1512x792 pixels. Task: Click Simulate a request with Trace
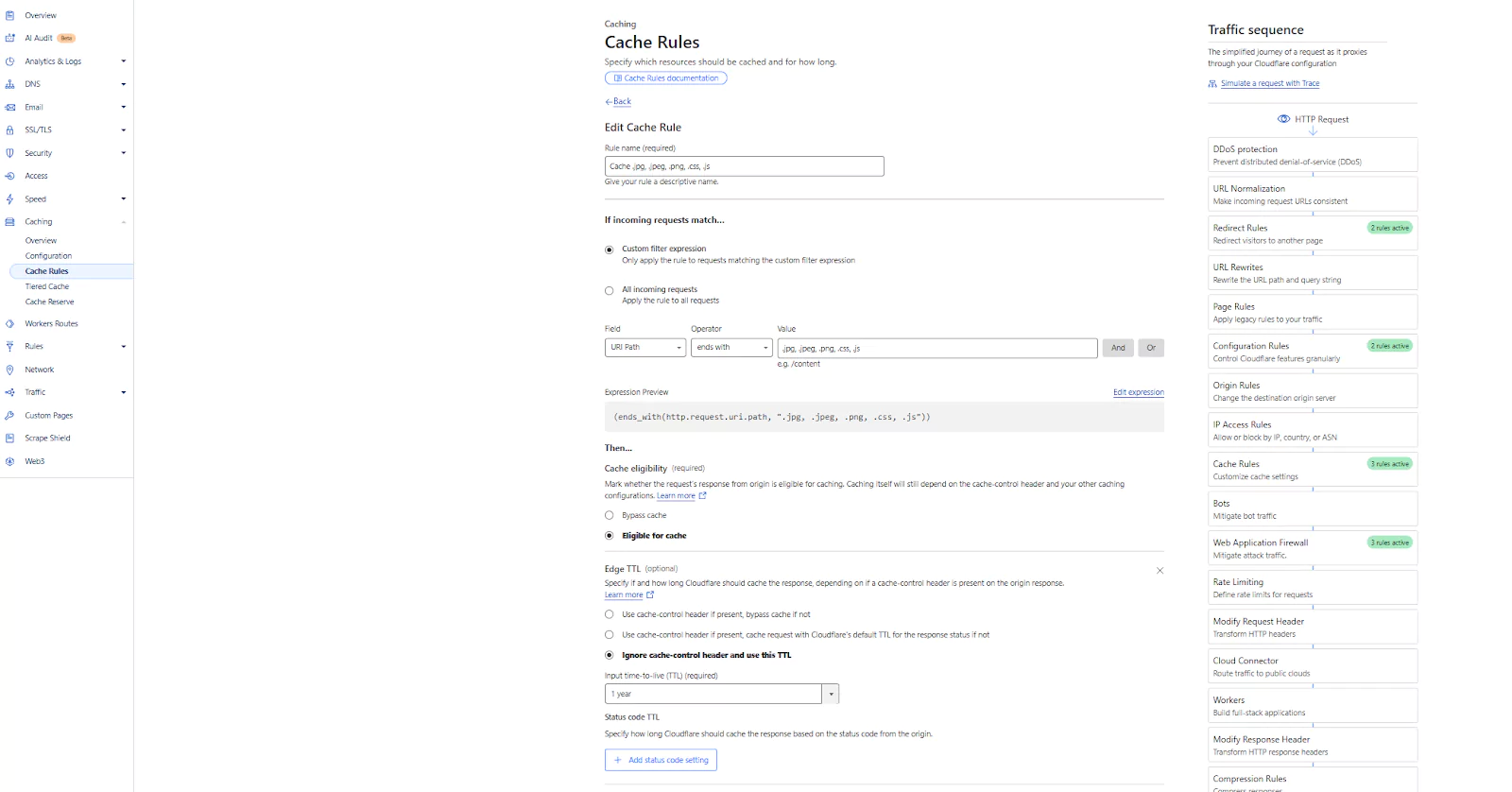[x=1270, y=83]
